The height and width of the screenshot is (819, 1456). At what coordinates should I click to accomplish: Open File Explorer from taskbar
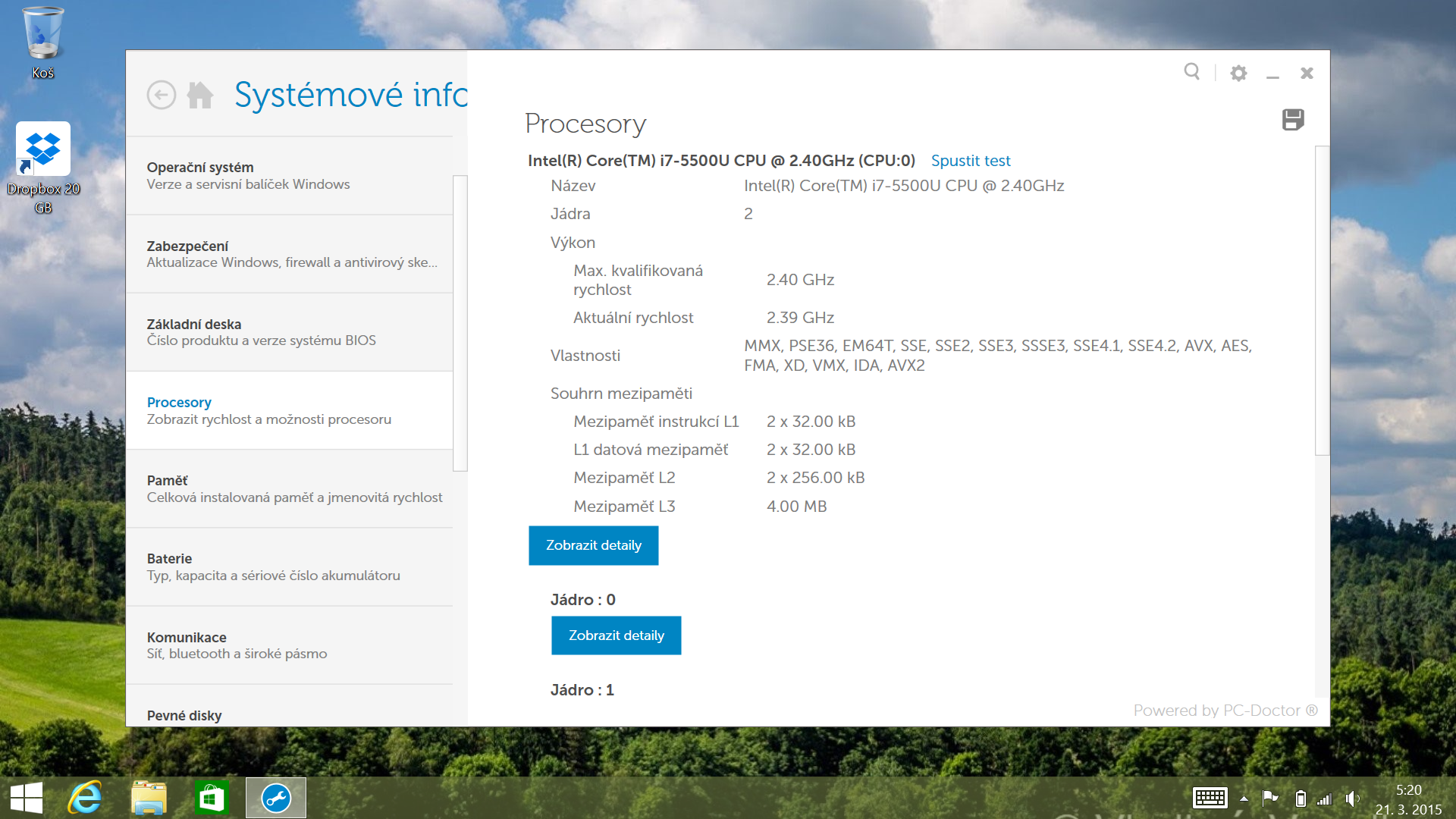[149, 798]
